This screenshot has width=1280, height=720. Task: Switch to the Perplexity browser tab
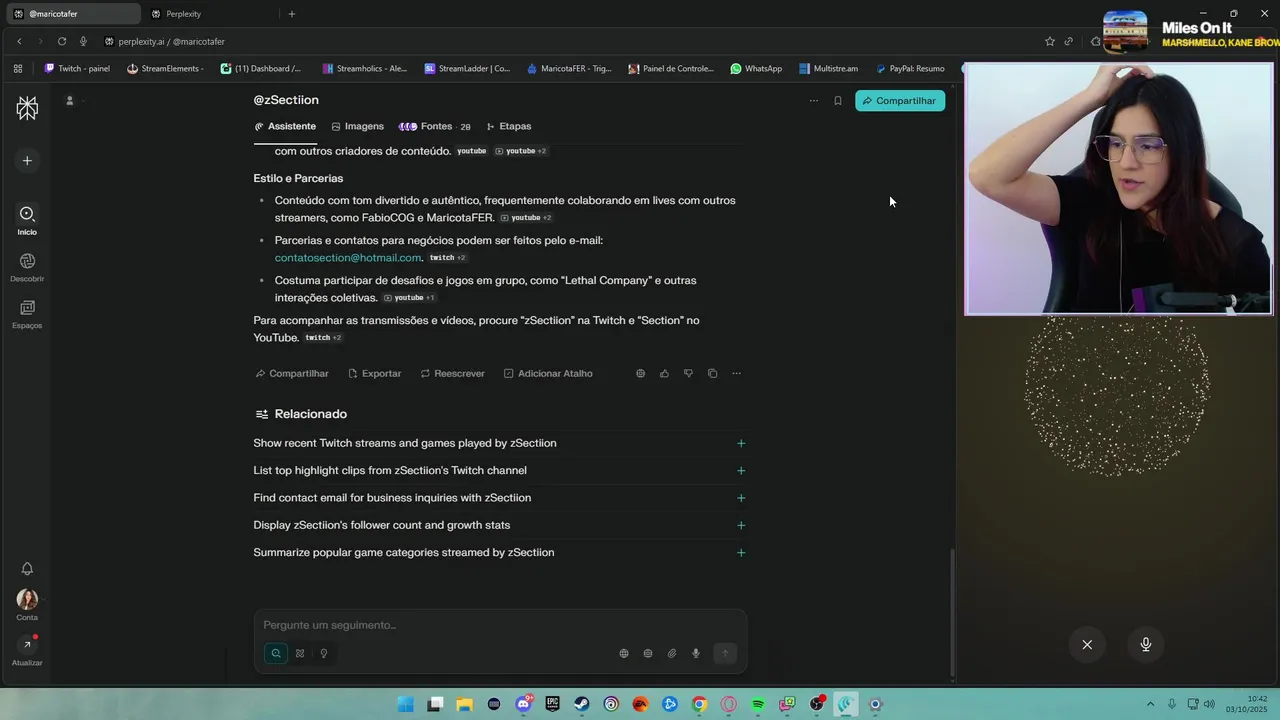pos(208,14)
